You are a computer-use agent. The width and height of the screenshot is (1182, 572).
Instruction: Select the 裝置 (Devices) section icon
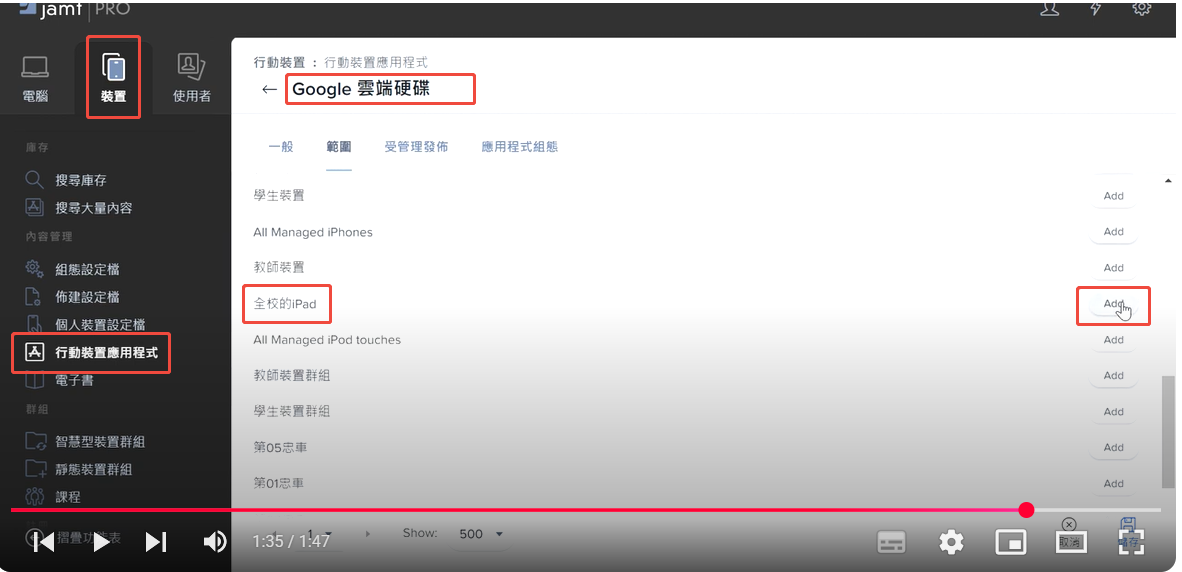pyautogui.click(x=114, y=78)
